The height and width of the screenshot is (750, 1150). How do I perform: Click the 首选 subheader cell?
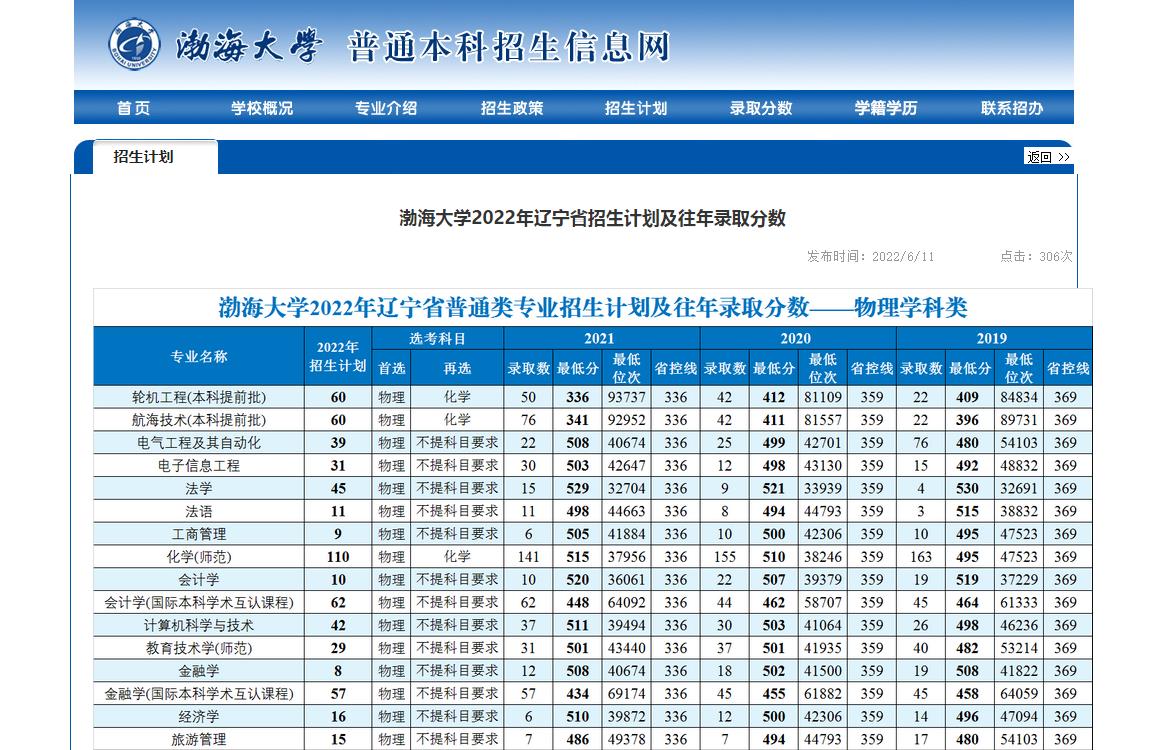392,368
